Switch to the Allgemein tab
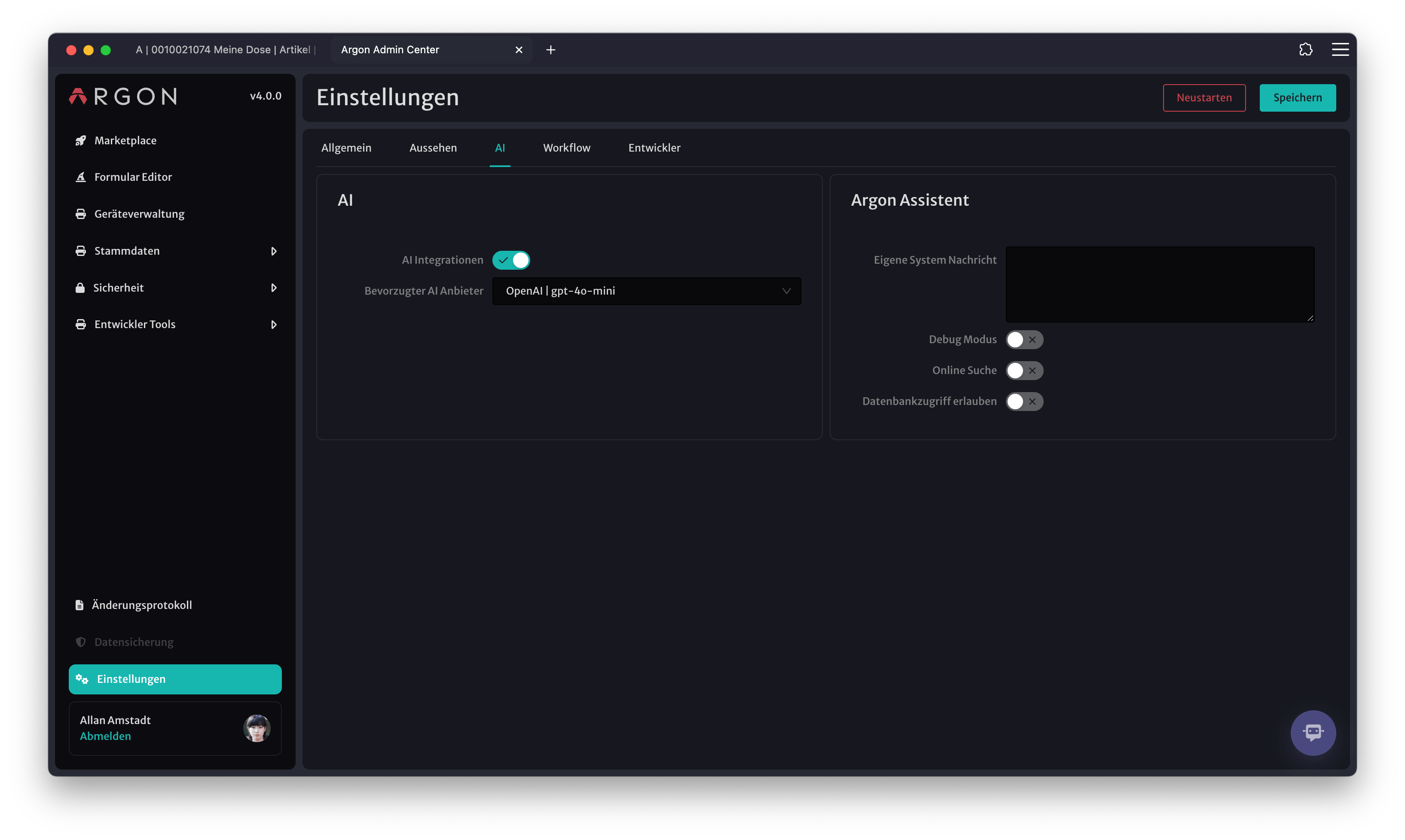Viewport: 1405px width, 840px height. (x=346, y=148)
